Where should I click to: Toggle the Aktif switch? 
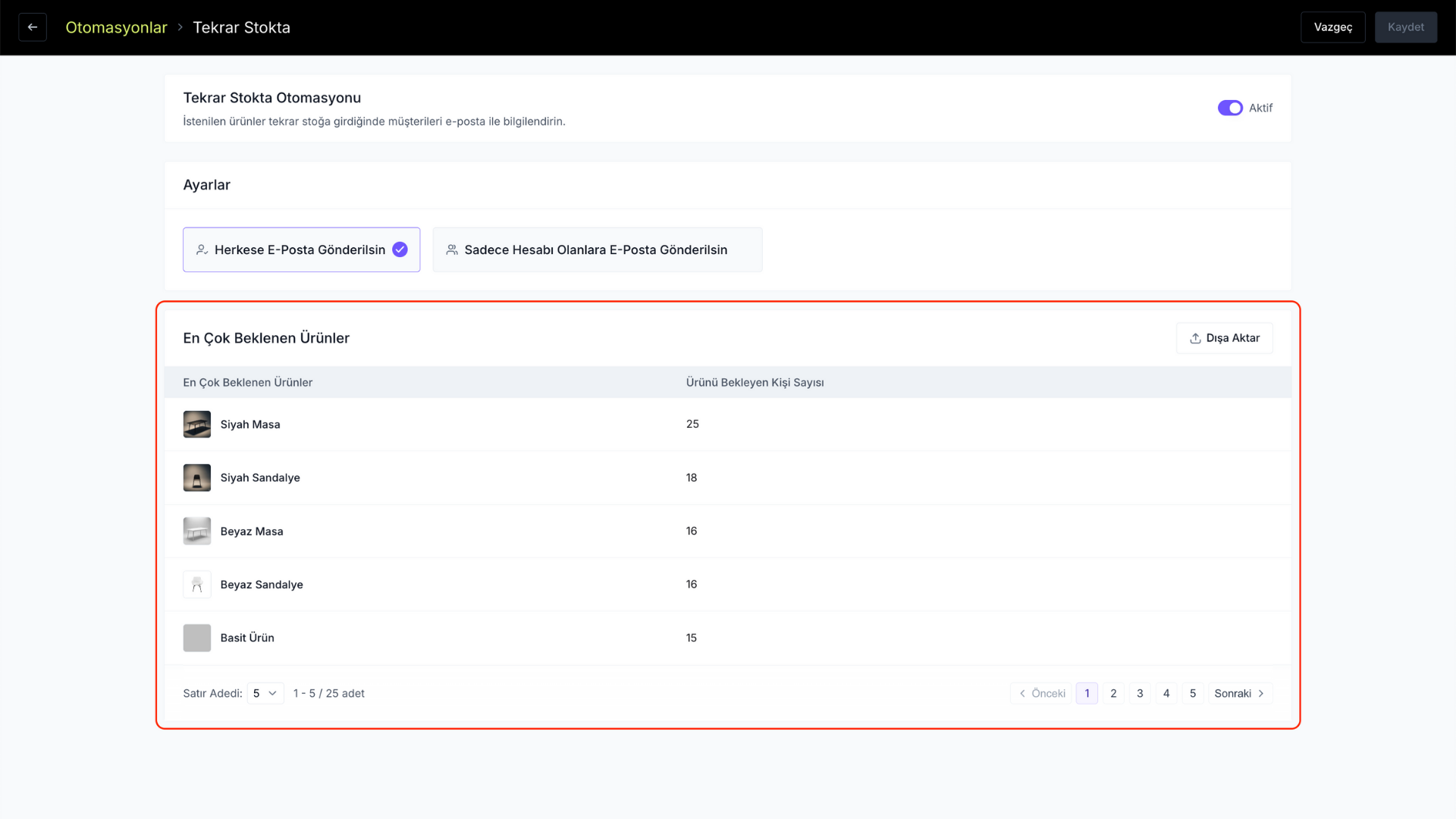point(1230,108)
